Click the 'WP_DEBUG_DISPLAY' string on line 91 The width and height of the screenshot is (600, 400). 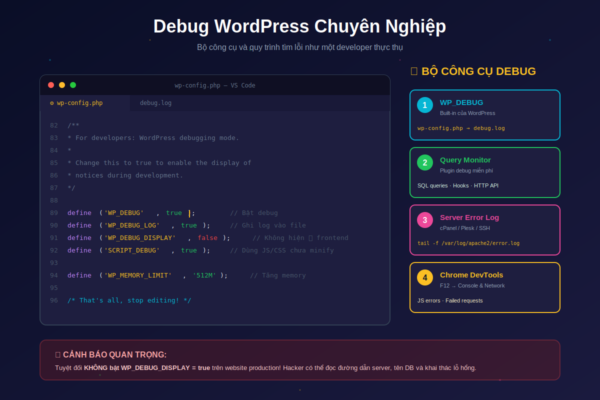[140, 238]
